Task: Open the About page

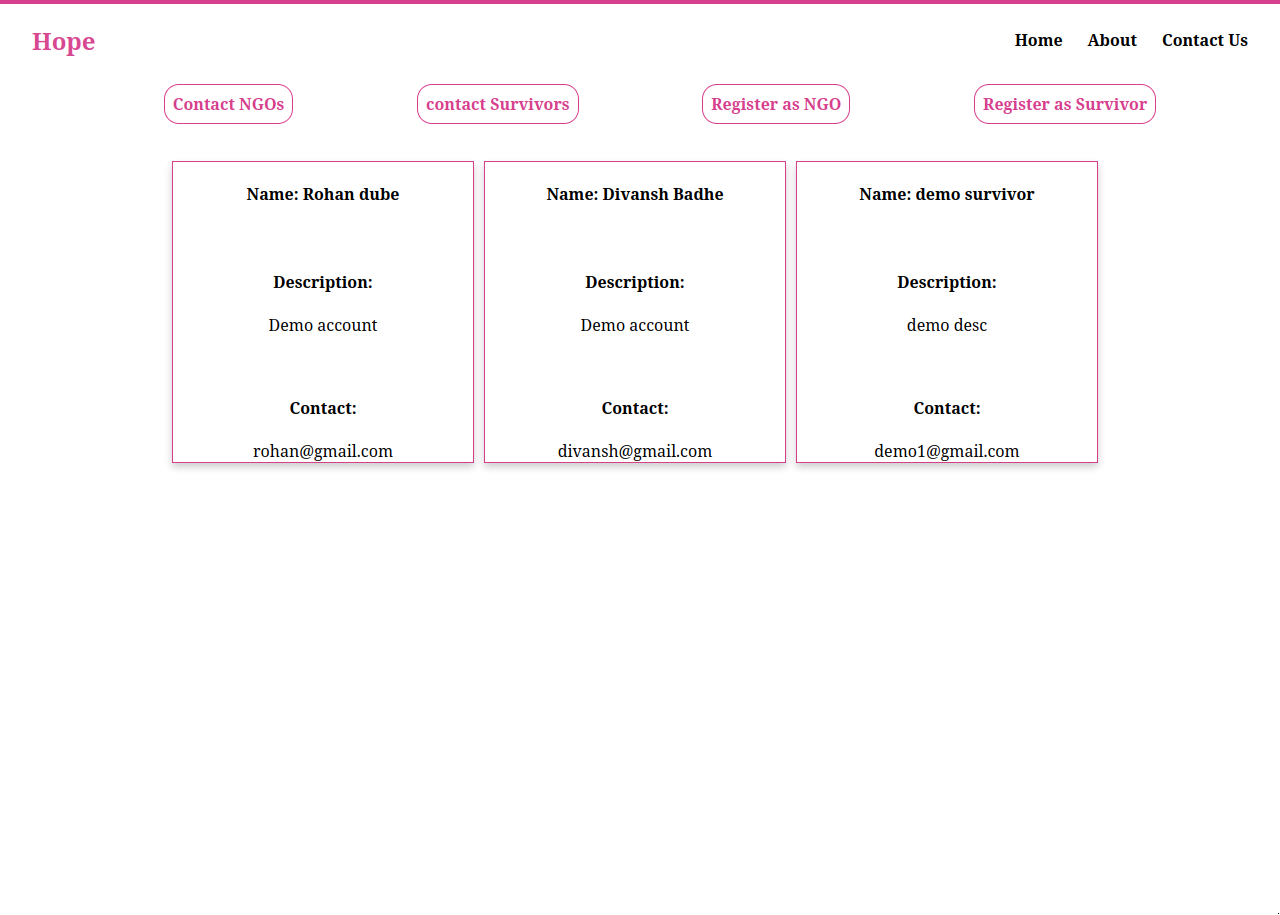Action: click(1112, 40)
